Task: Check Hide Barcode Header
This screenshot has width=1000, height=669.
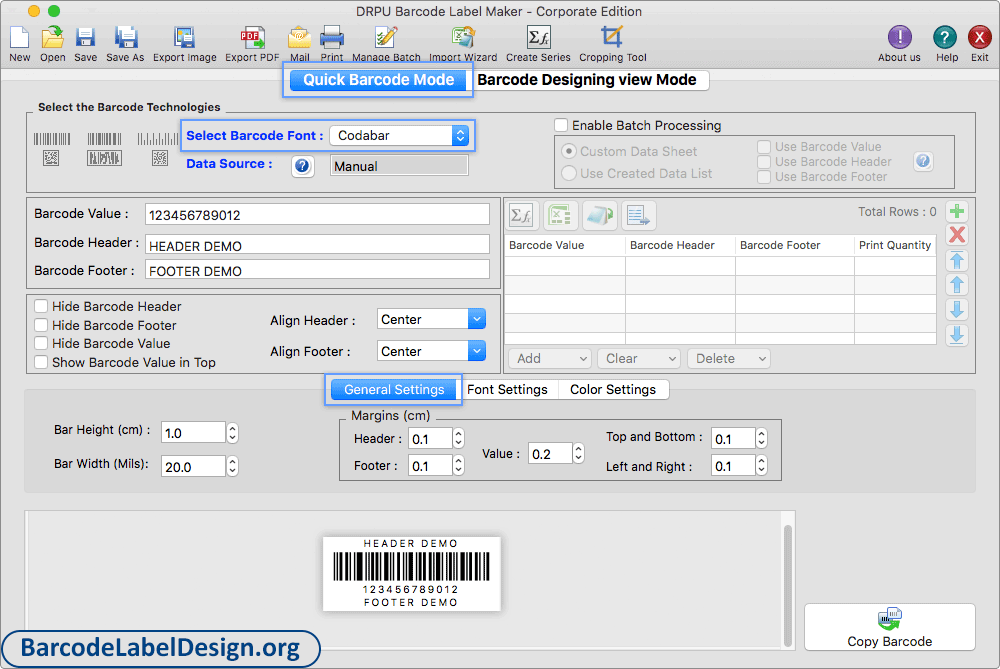Action: [41, 306]
